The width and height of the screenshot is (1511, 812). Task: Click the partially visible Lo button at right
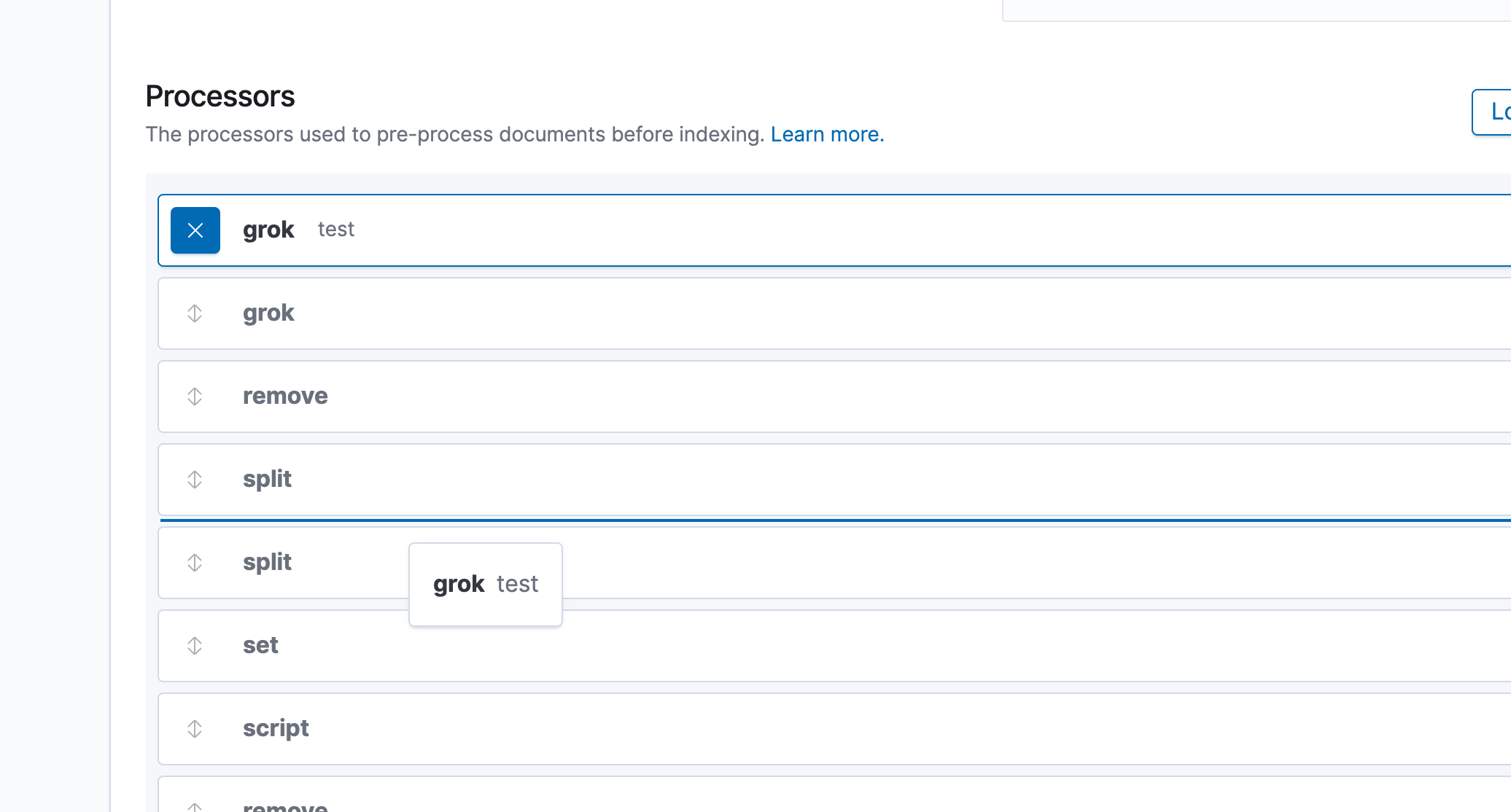[1493, 112]
